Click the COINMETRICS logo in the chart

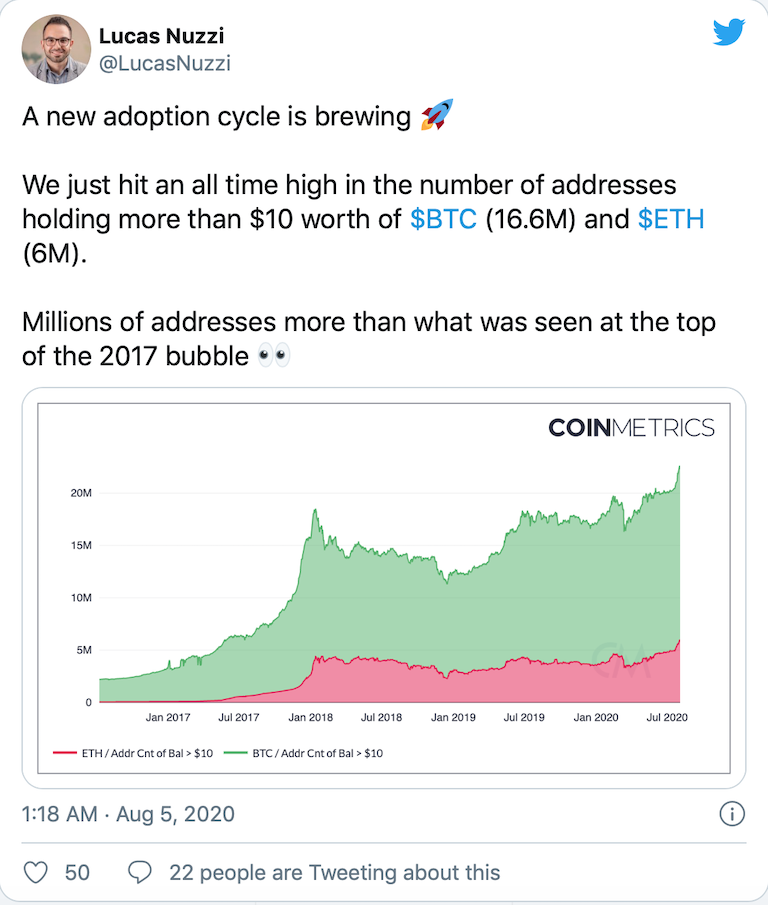[631, 428]
